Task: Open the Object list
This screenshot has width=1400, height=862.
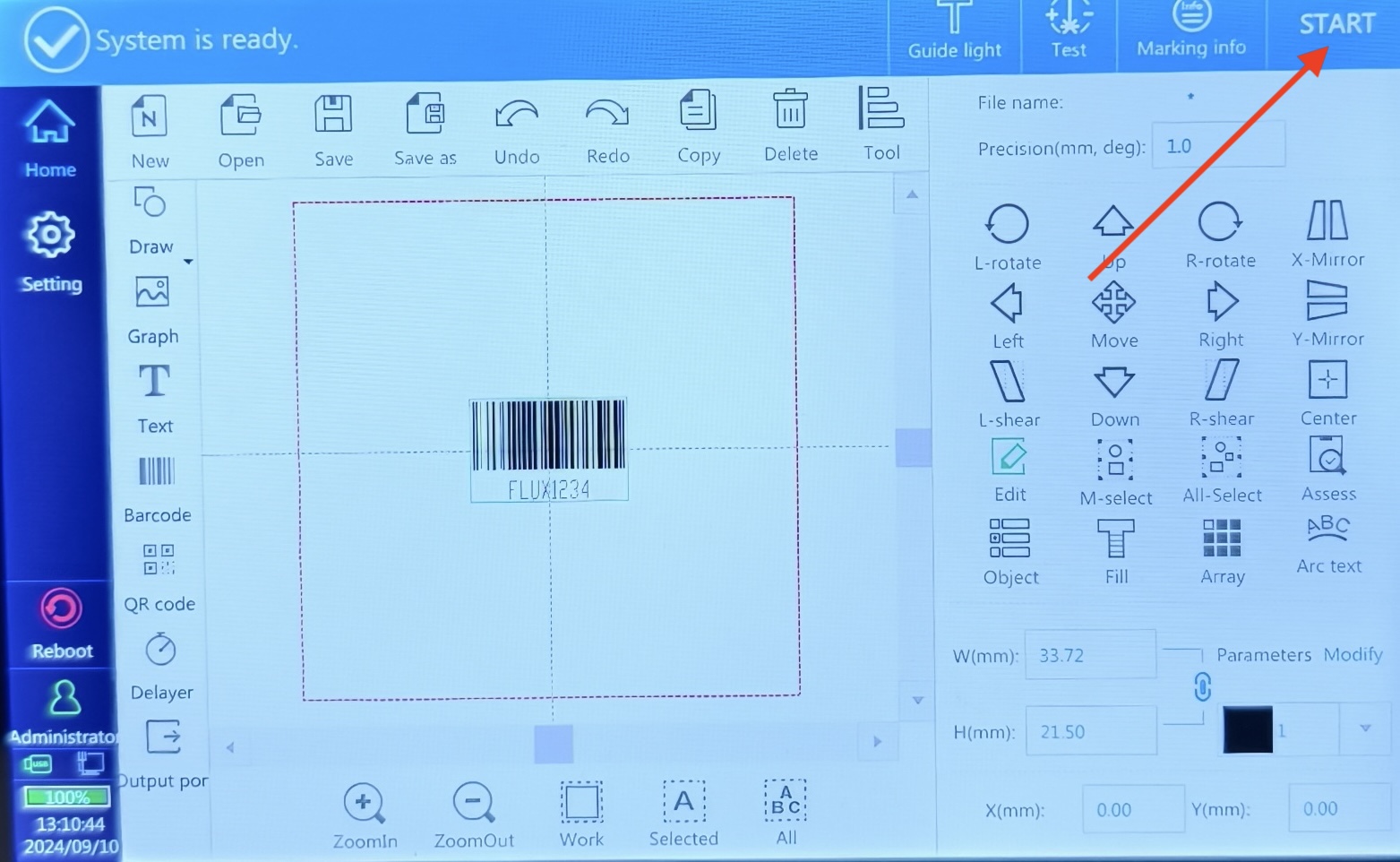Action: point(1010,552)
